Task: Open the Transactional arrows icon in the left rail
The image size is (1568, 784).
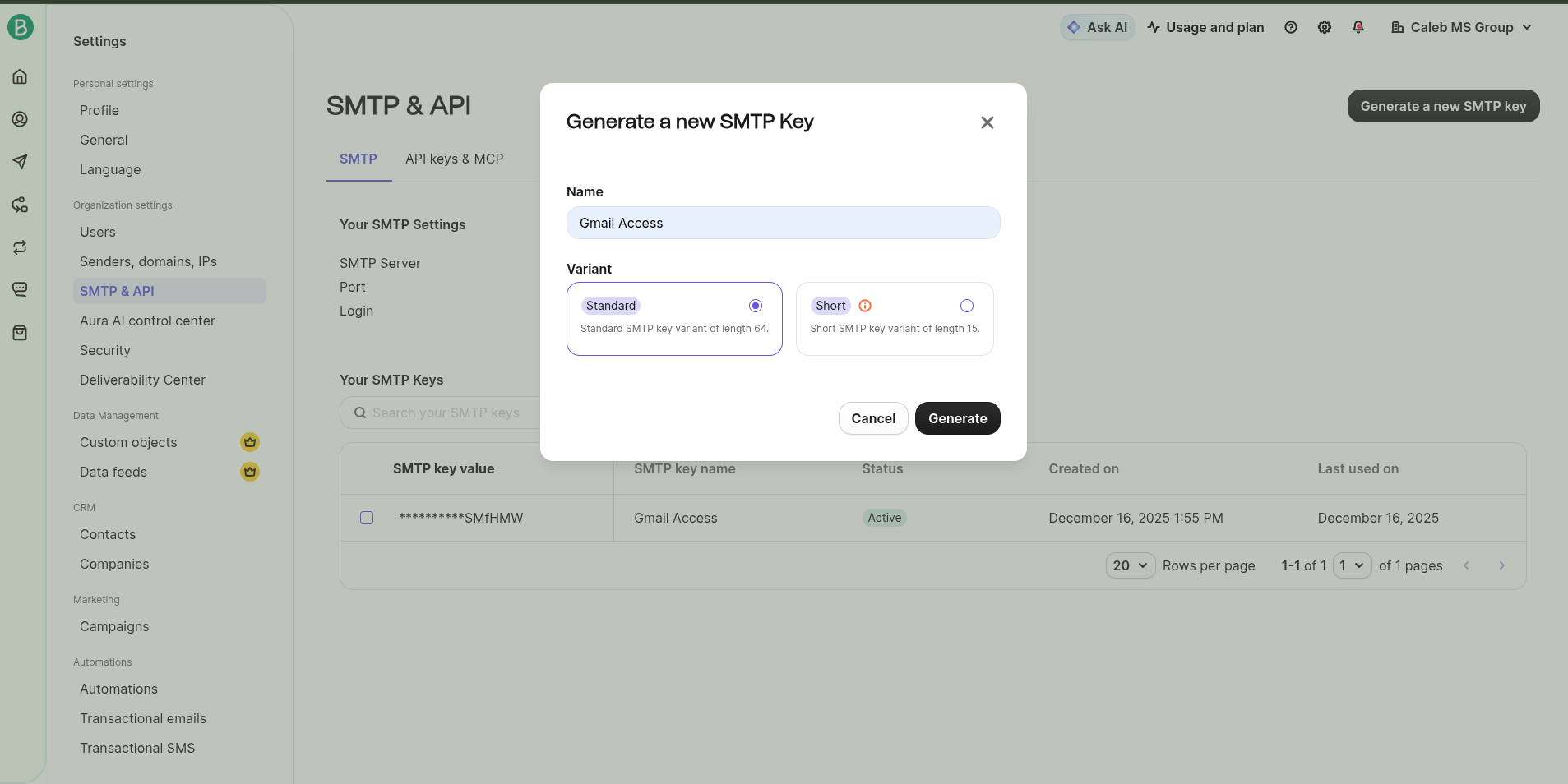Action: coord(21,247)
